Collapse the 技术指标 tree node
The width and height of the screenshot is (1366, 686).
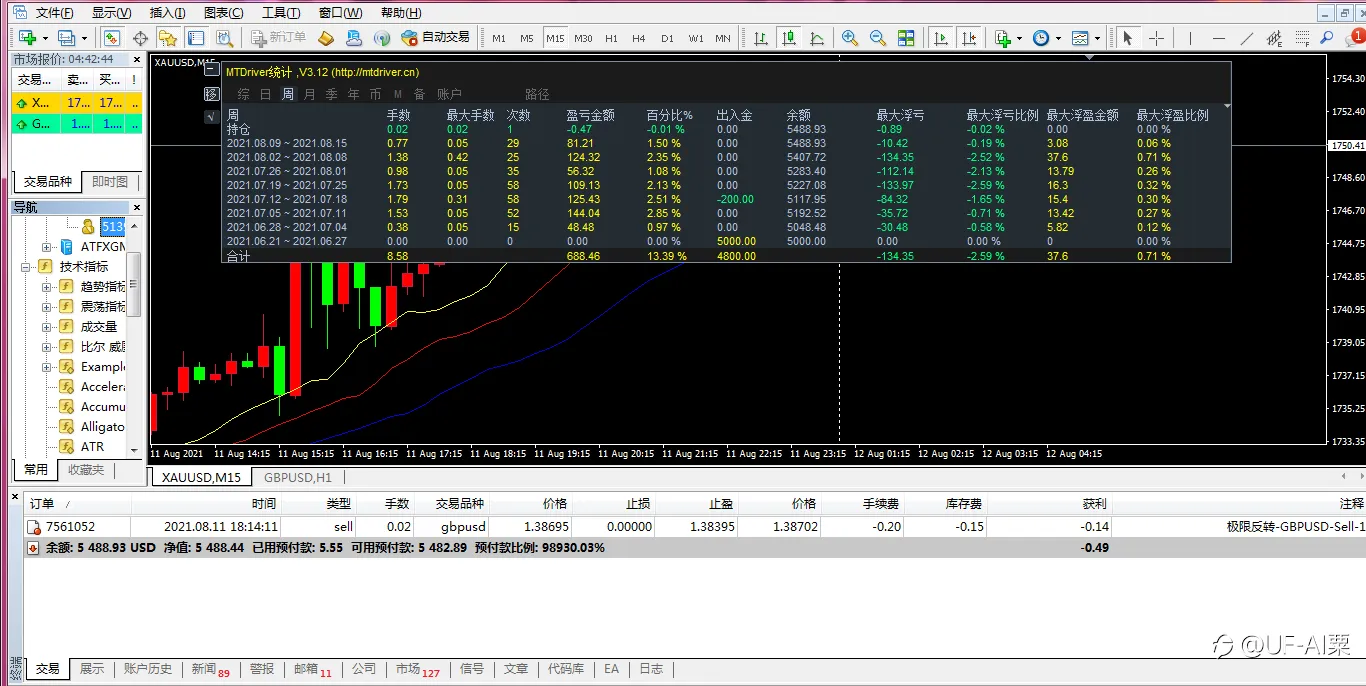[27, 267]
